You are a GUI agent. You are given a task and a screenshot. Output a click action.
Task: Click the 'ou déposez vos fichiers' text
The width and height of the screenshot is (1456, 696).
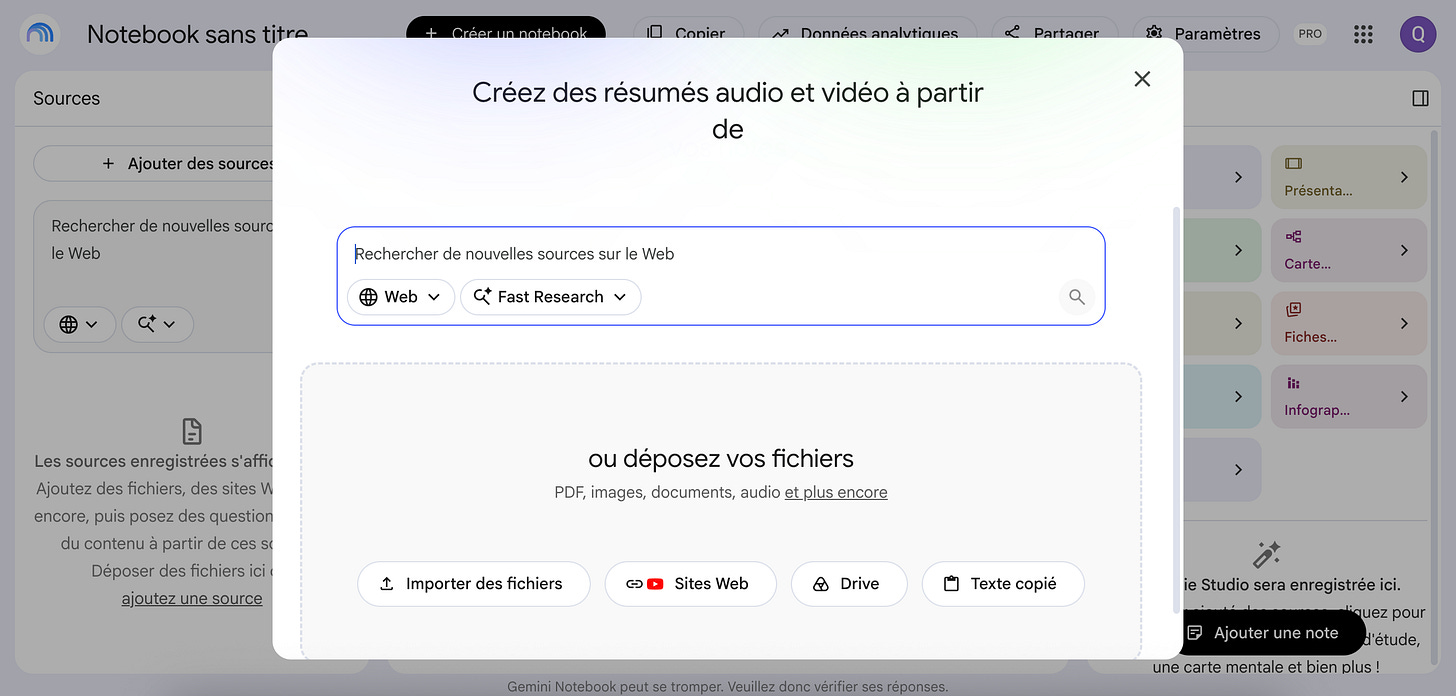pos(721,459)
